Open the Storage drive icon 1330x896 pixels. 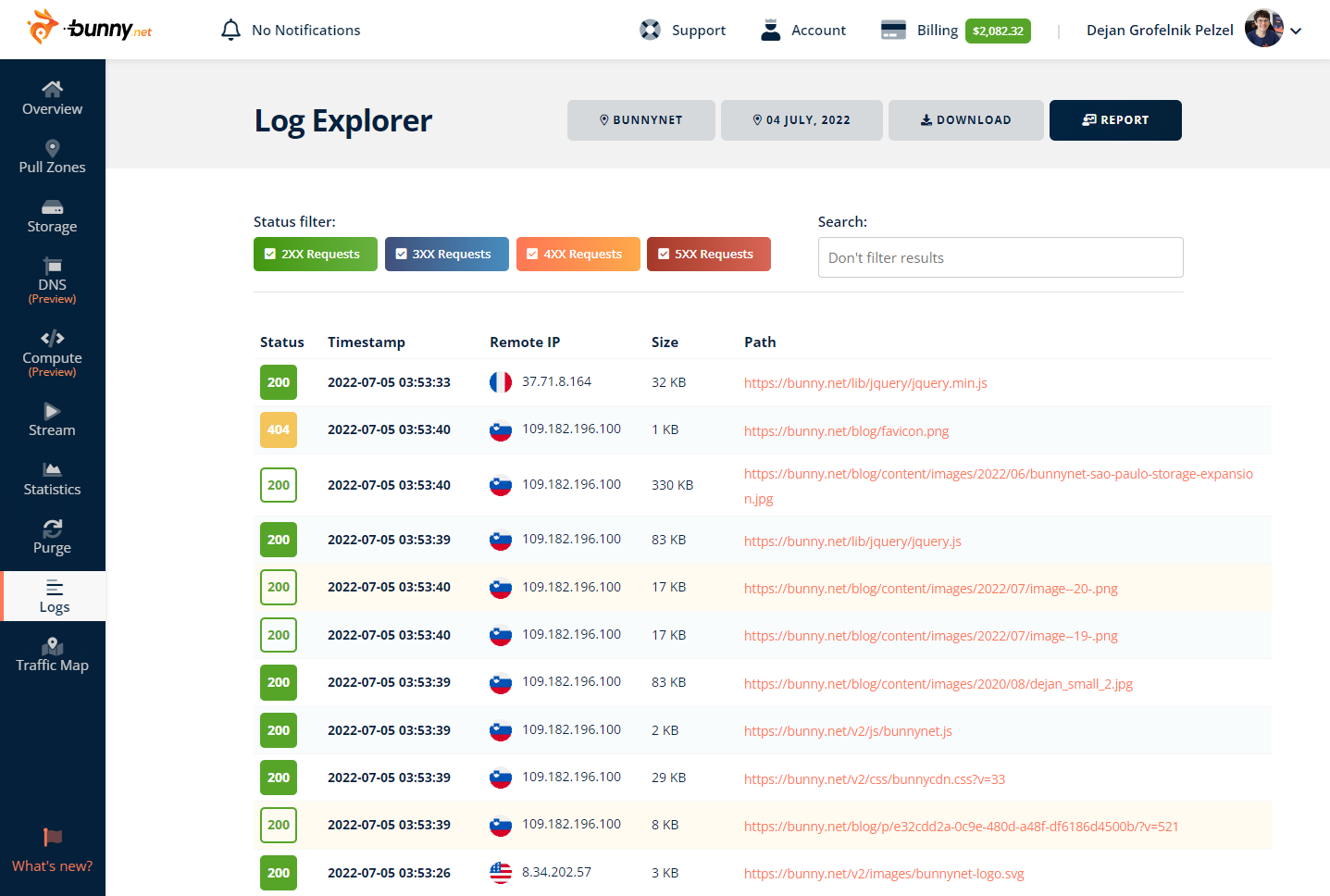(x=53, y=207)
